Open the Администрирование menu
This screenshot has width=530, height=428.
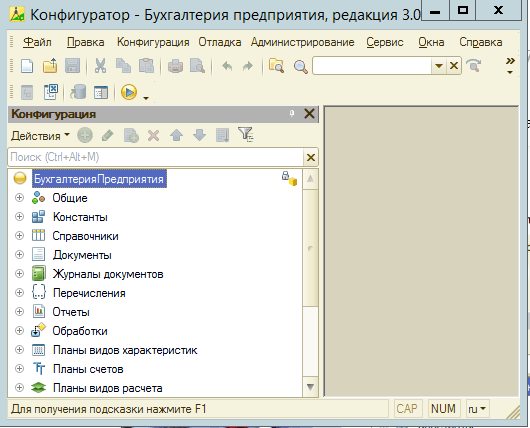pos(303,42)
